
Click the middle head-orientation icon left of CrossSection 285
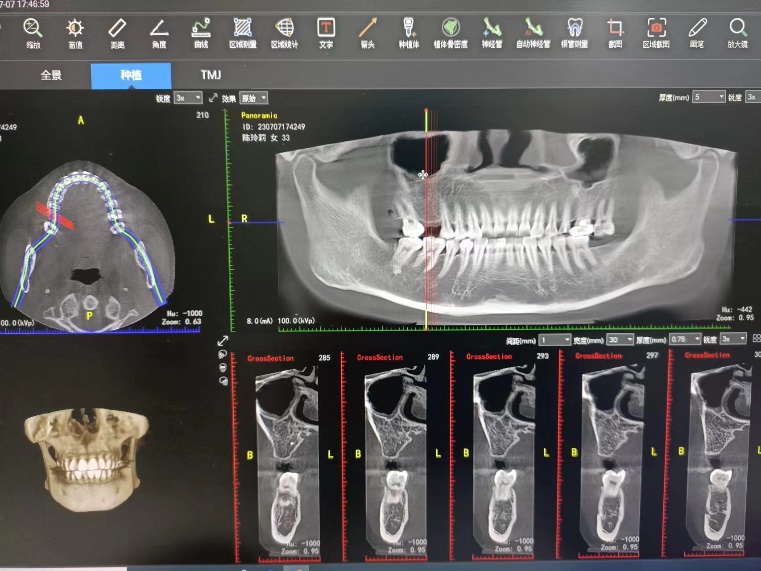(223, 368)
